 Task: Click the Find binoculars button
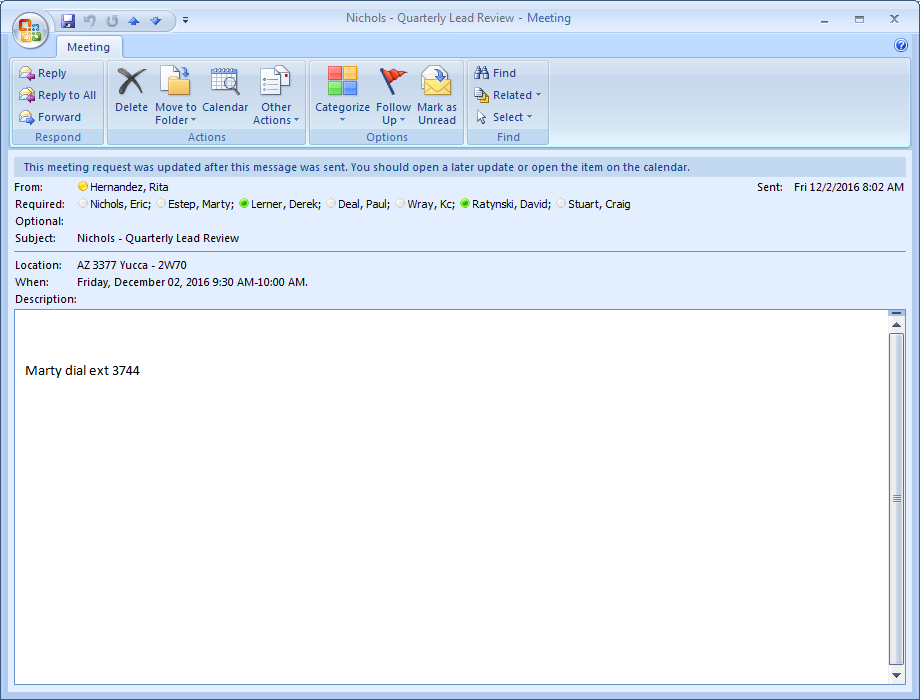coord(495,73)
